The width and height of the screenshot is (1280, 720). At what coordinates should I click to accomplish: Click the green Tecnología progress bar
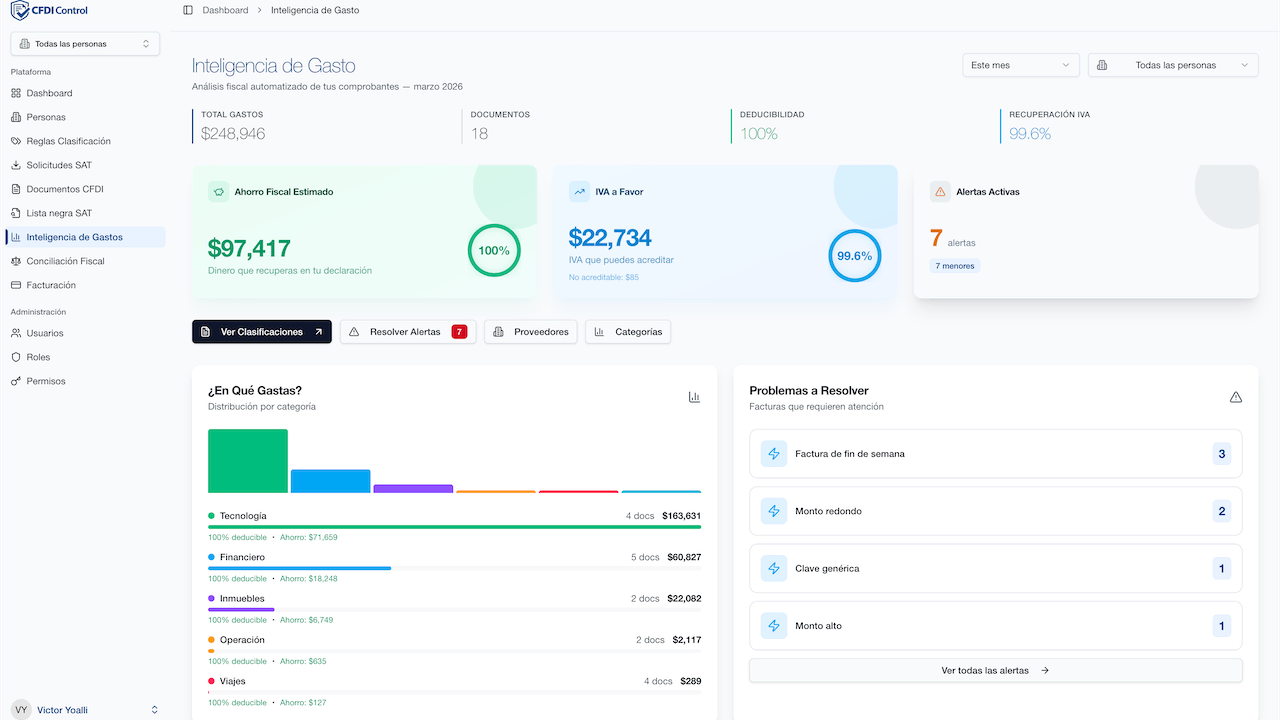pos(454,524)
